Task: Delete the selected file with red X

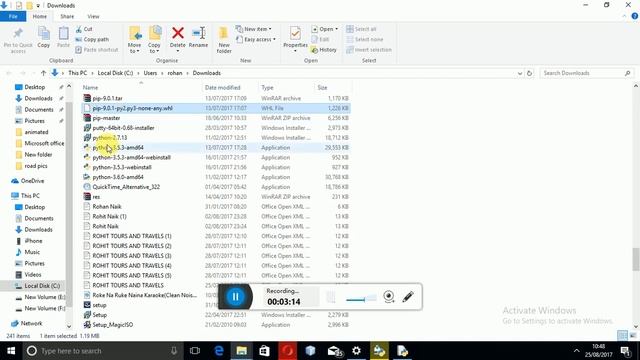Action: click(178, 38)
